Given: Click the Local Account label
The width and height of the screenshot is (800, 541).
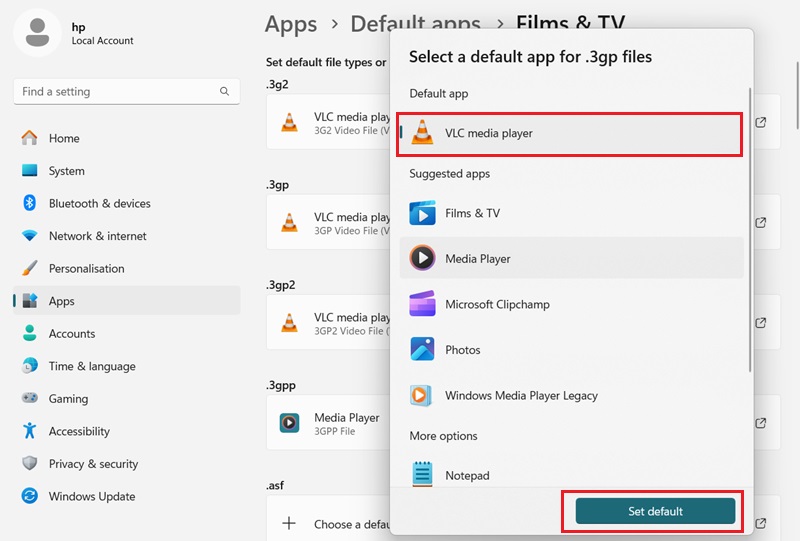Looking at the screenshot, I should coord(102,41).
